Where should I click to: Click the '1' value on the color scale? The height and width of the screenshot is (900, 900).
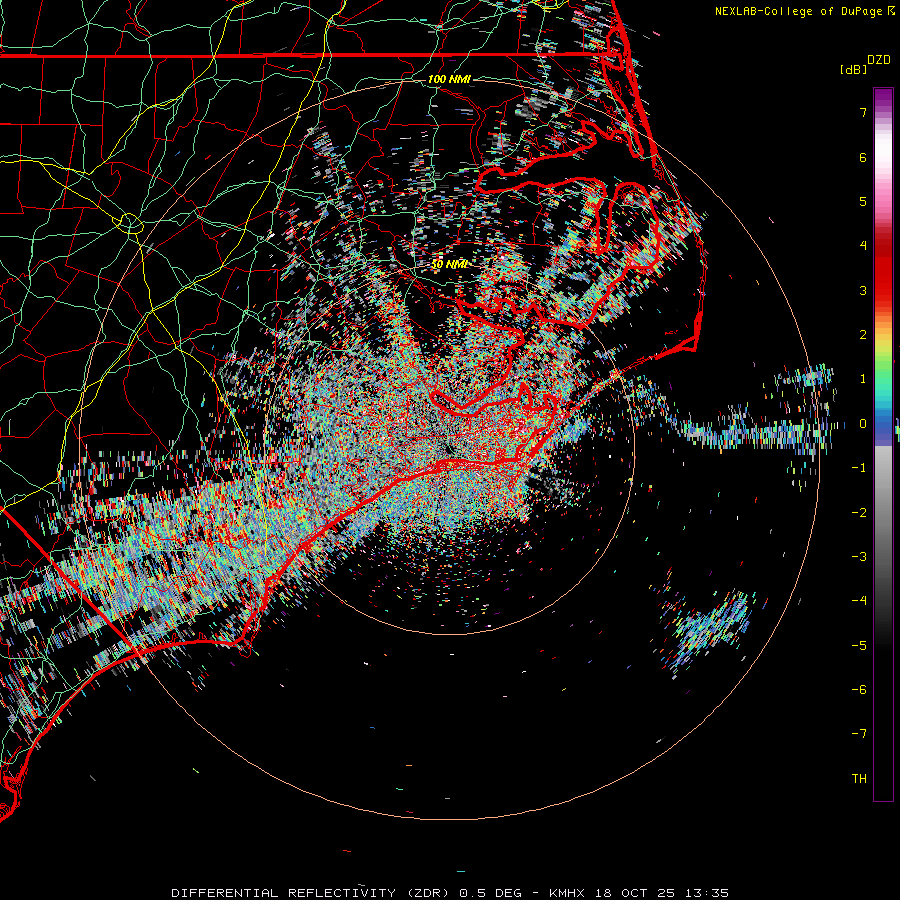[x=863, y=379]
